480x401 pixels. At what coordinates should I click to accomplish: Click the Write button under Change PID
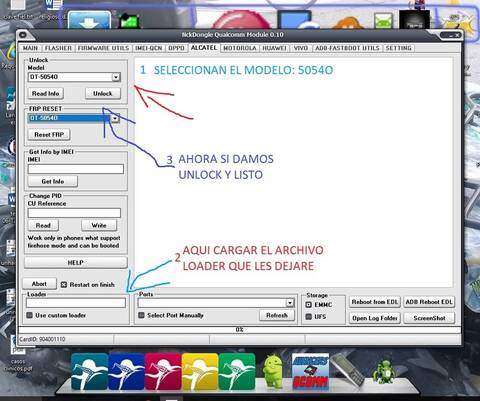(99, 226)
